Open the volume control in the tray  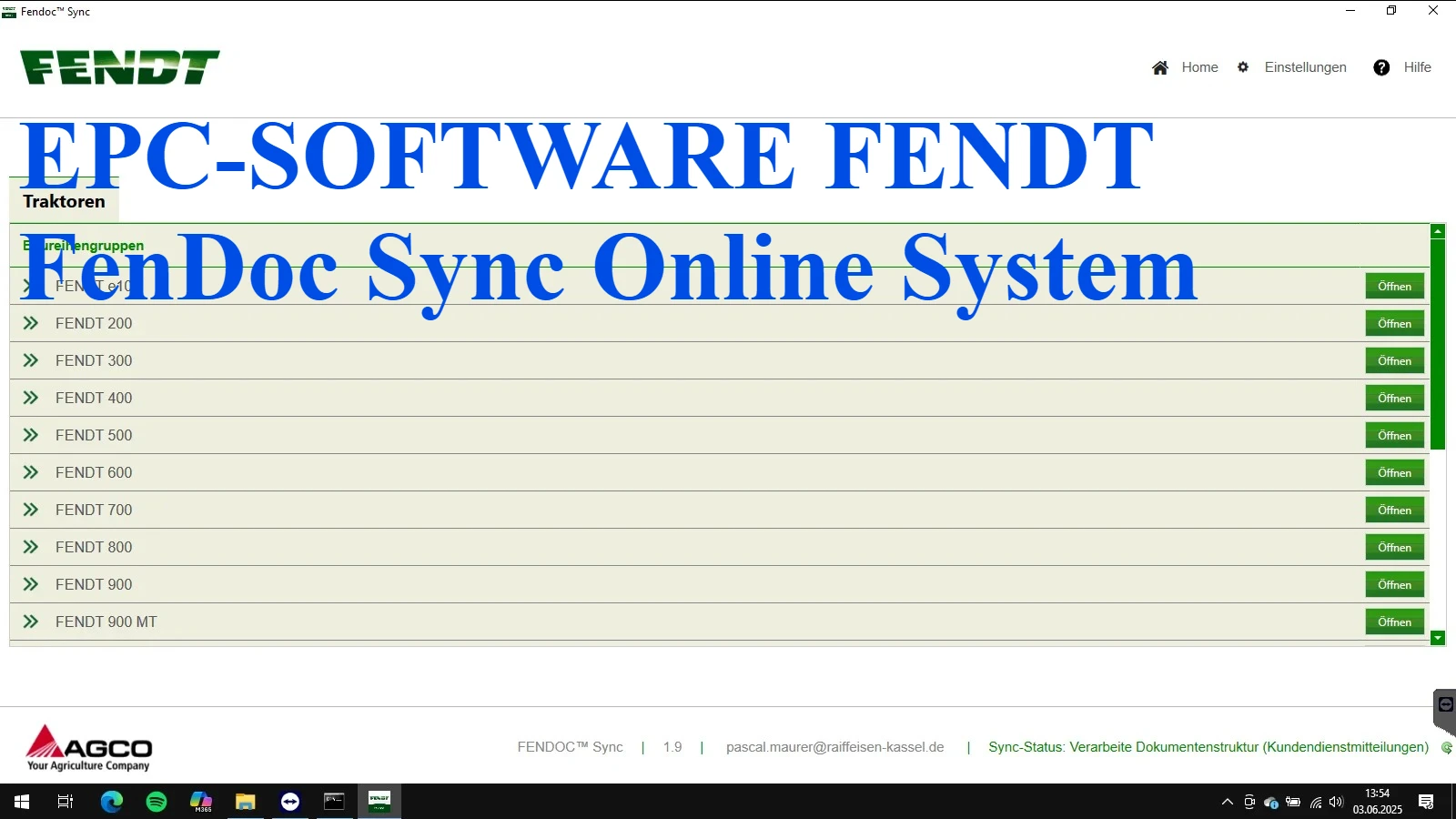1336,802
